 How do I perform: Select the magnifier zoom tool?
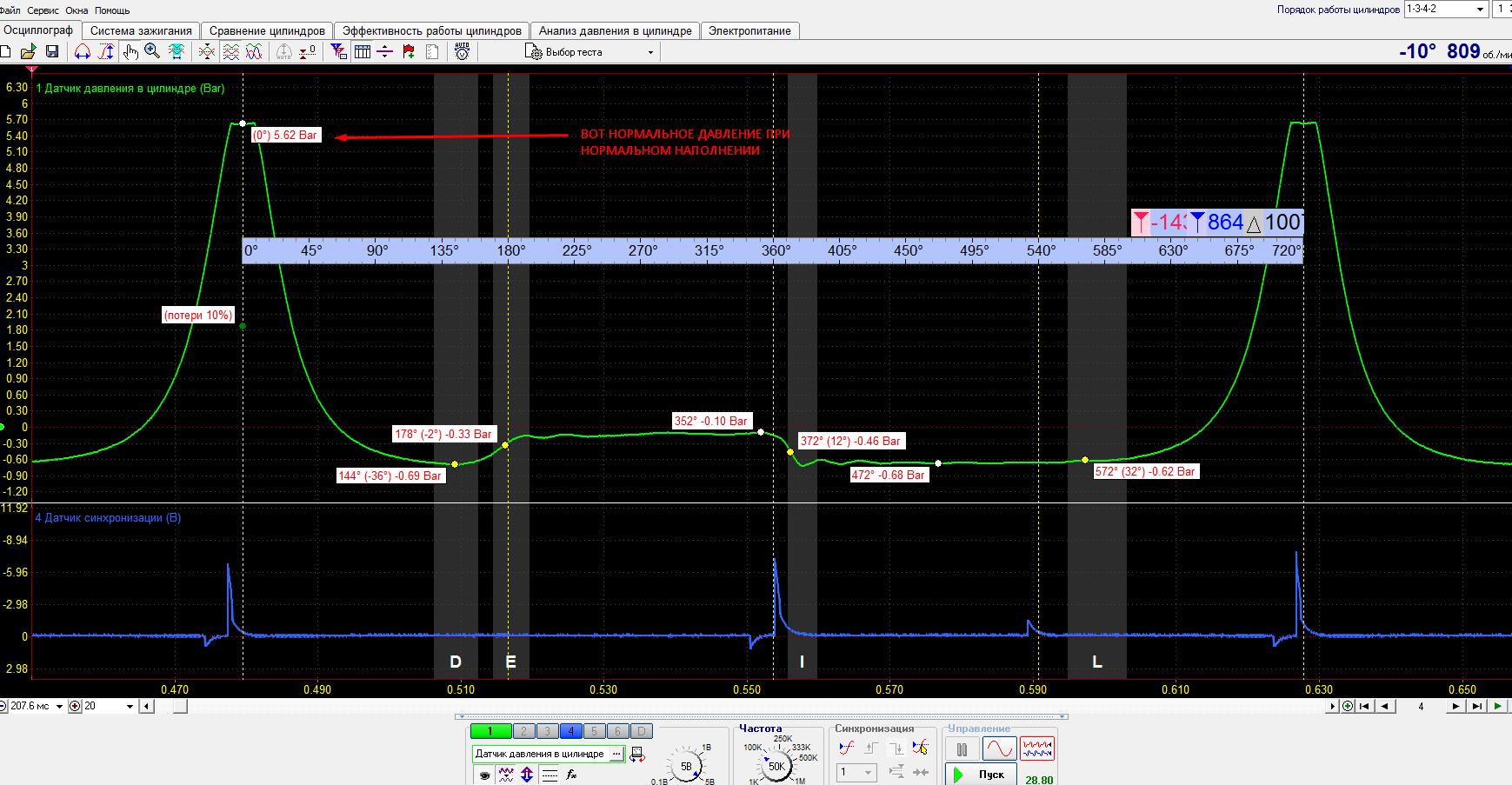(x=152, y=51)
